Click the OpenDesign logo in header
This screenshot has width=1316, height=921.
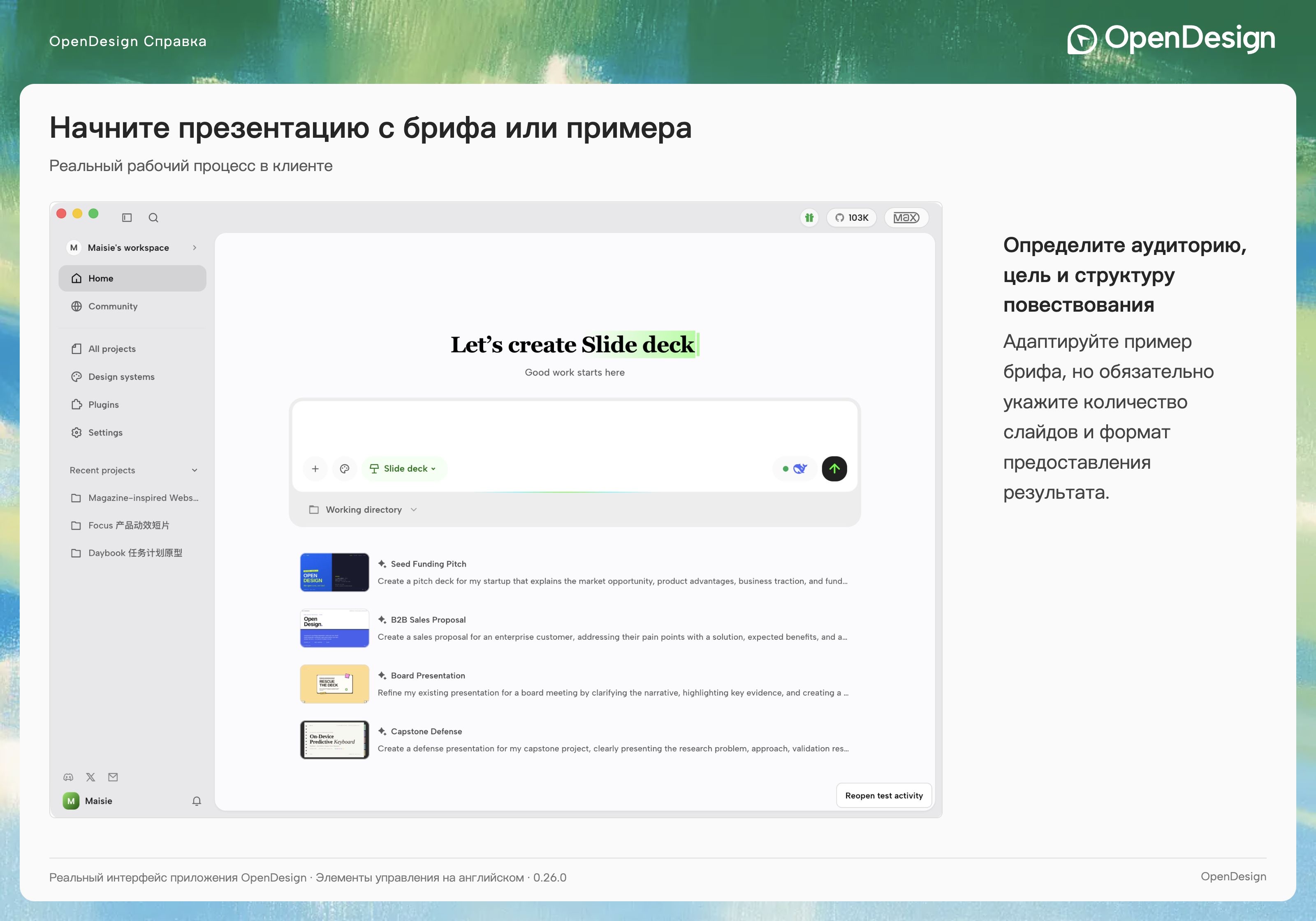(x=1171, y=39)
